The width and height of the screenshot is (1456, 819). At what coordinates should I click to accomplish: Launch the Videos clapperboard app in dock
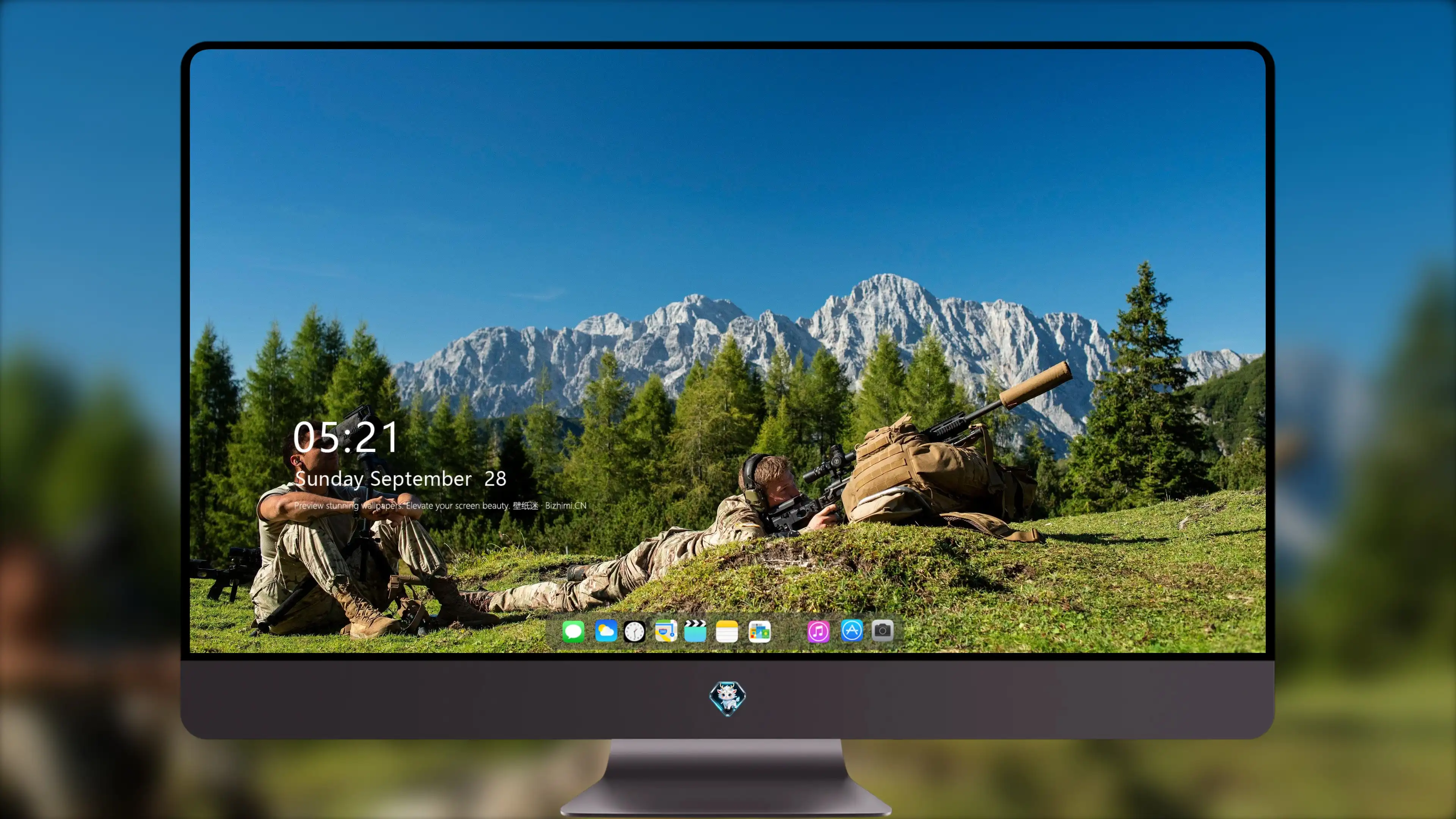tap(695, 631)
